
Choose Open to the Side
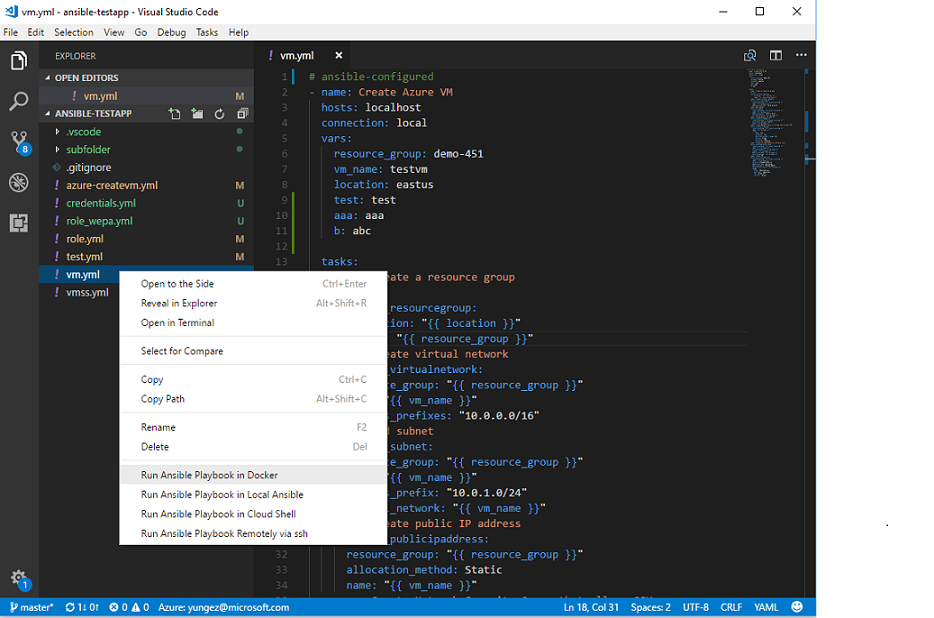pos(253,284)
